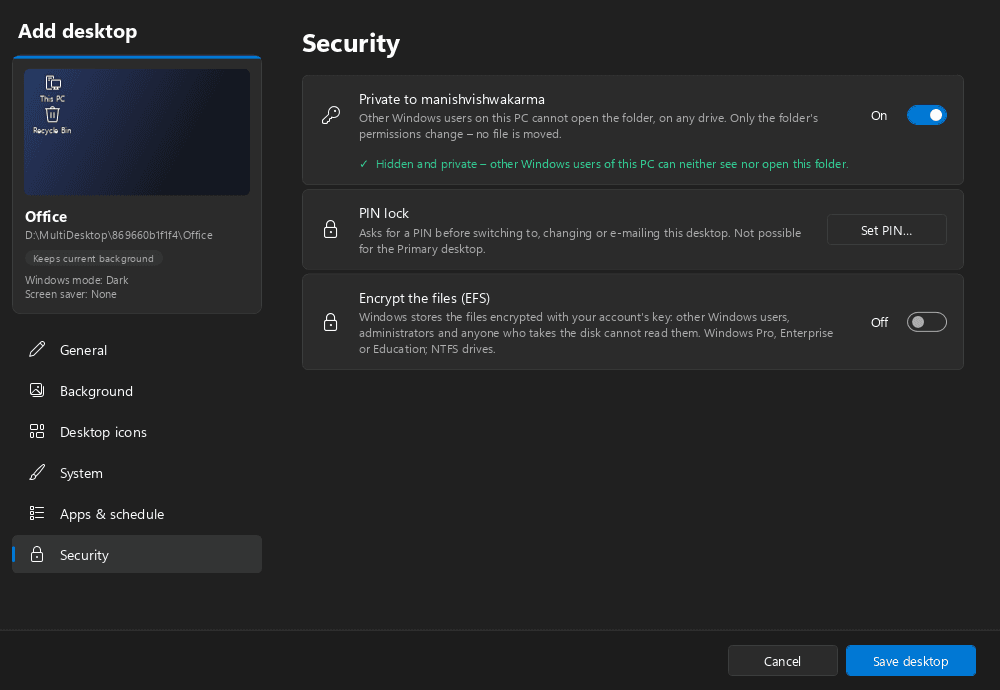
Task: Open the System section
Action: [136, 473]
